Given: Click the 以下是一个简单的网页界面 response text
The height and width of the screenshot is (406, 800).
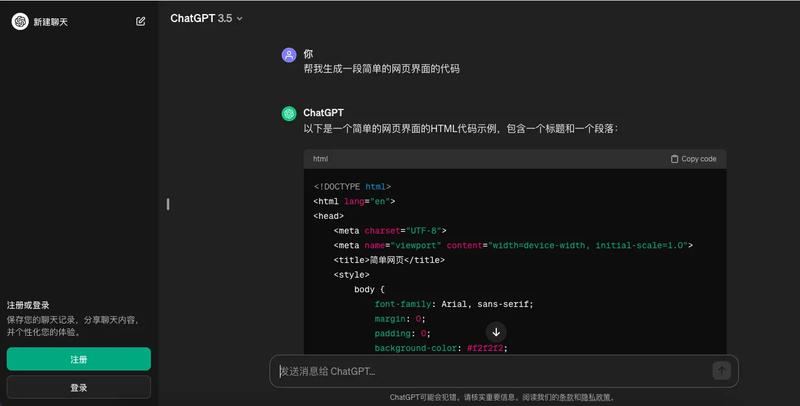Looking at the screenshot, I should pyautogui.click(x=461, y=129).
